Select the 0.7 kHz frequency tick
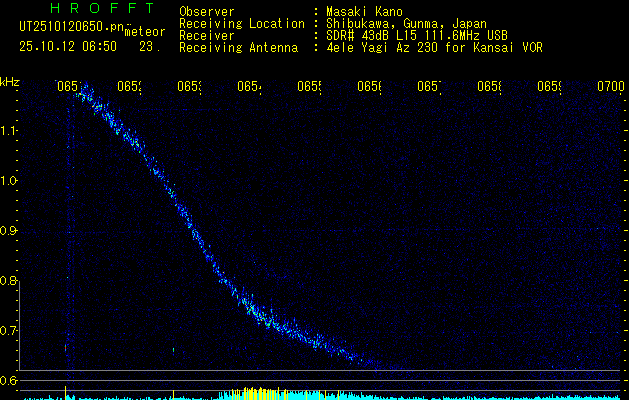Screen dimensions: 629x400 click(10, 331)
